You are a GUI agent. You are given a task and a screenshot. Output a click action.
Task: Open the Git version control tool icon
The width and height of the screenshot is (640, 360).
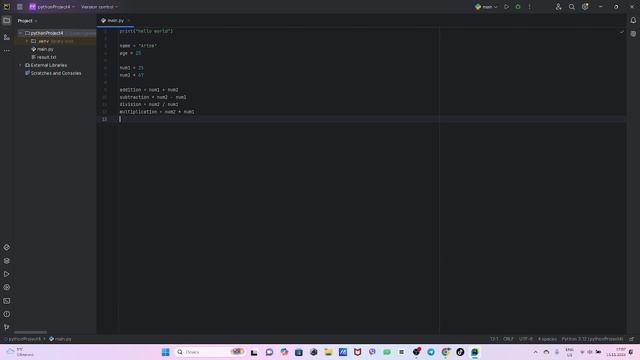click(x=7, y=327)
